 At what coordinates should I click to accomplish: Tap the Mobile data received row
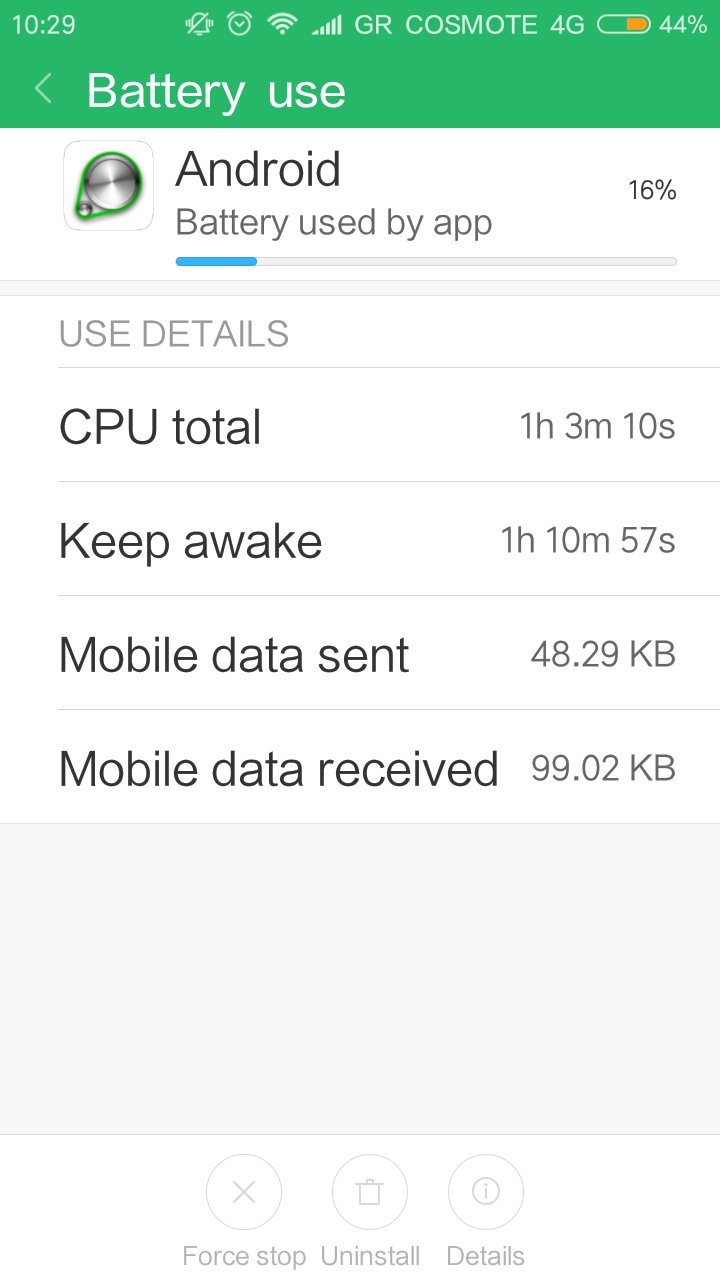(x=367, y=769)
